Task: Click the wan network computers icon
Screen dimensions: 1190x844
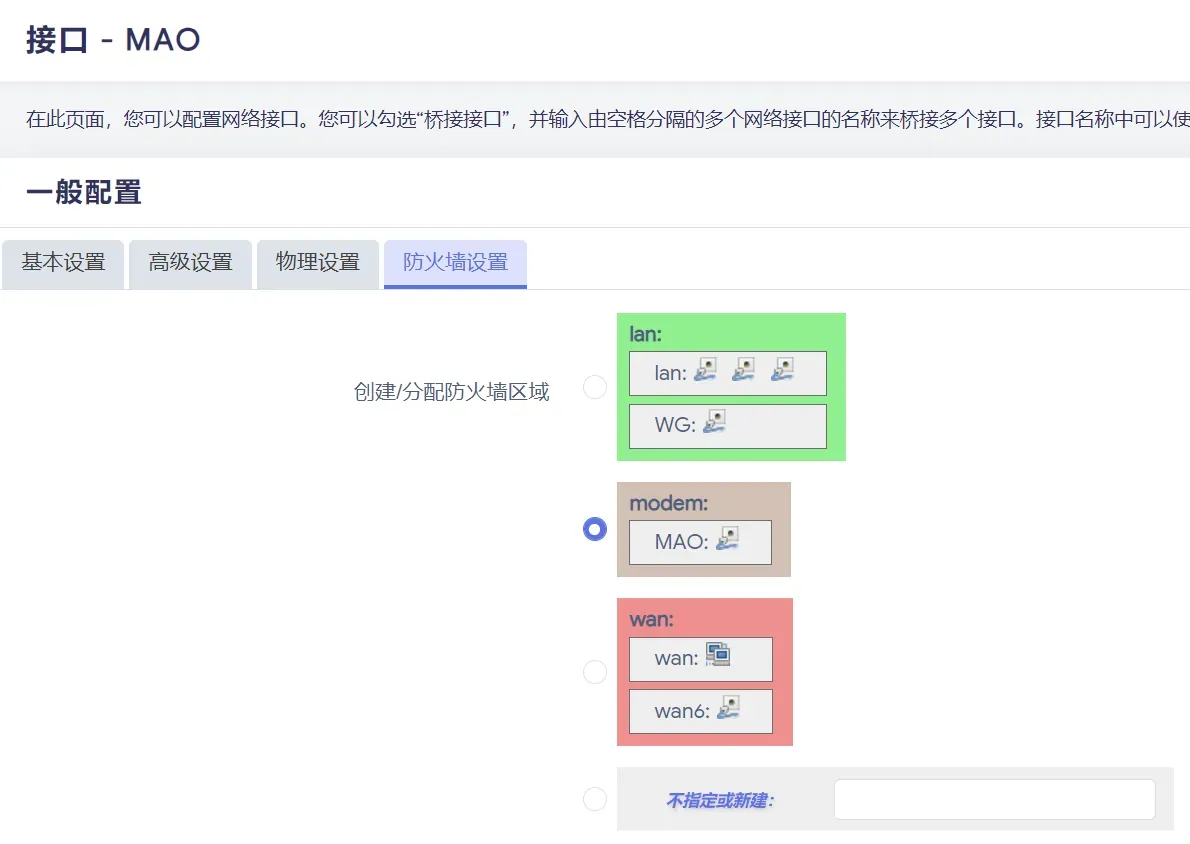Action: (x=718, y=654)
